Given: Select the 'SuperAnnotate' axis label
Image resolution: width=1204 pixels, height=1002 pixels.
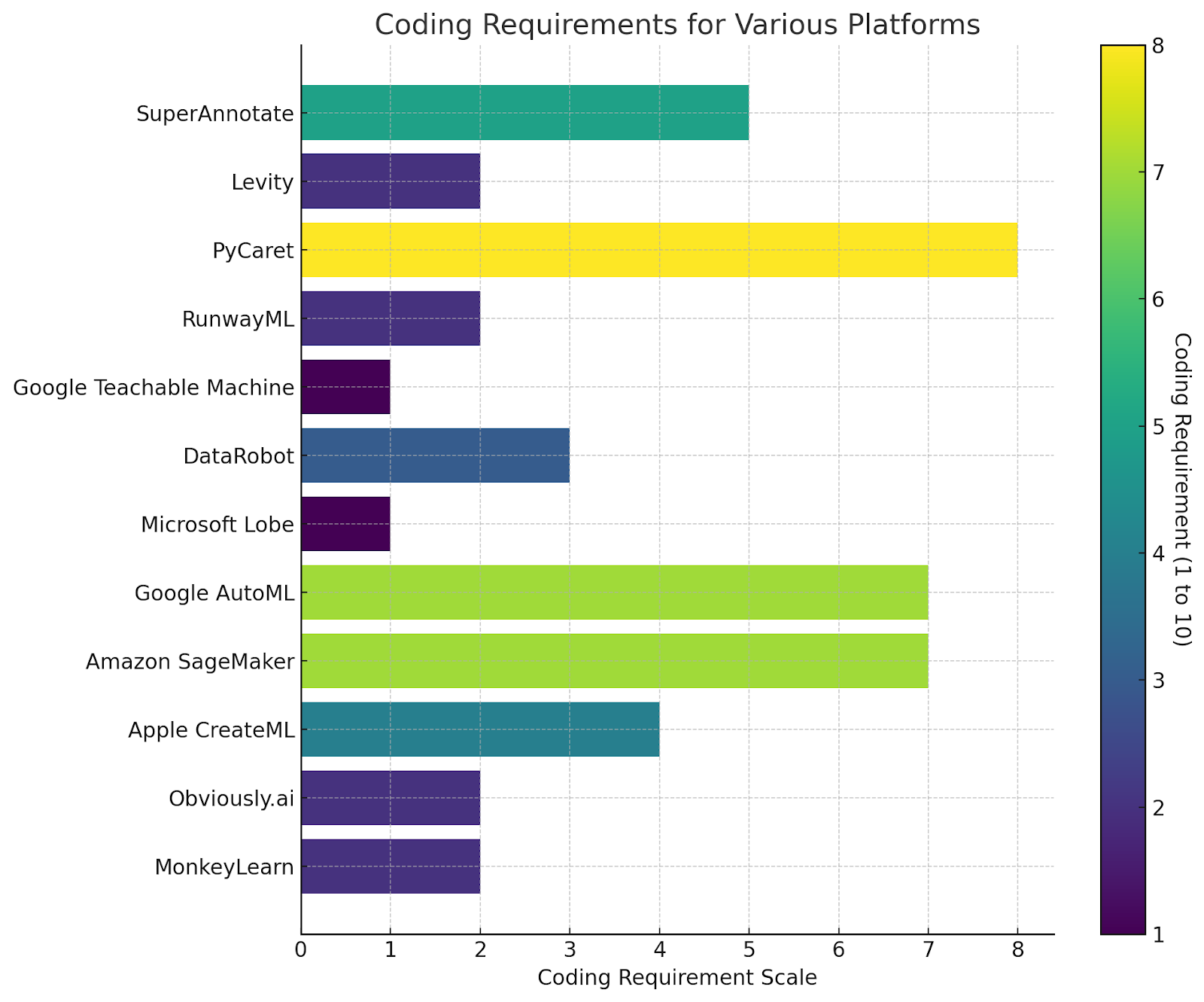Looking at the screenshot, I should 215,114.
